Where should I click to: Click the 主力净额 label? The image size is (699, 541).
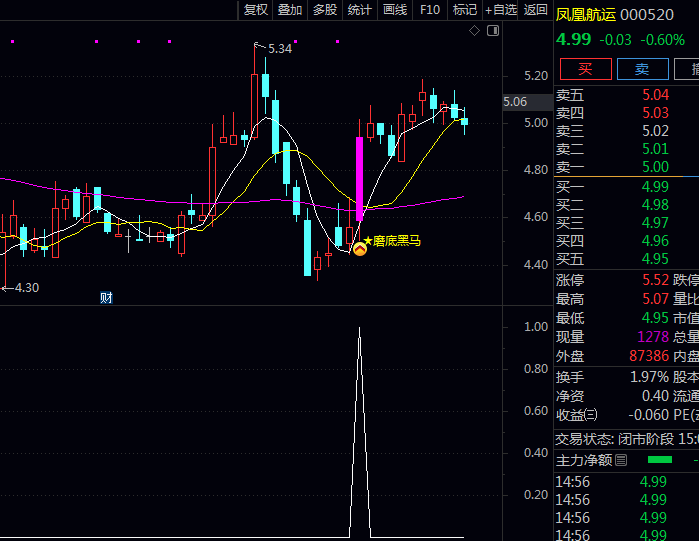coord(584,460)
